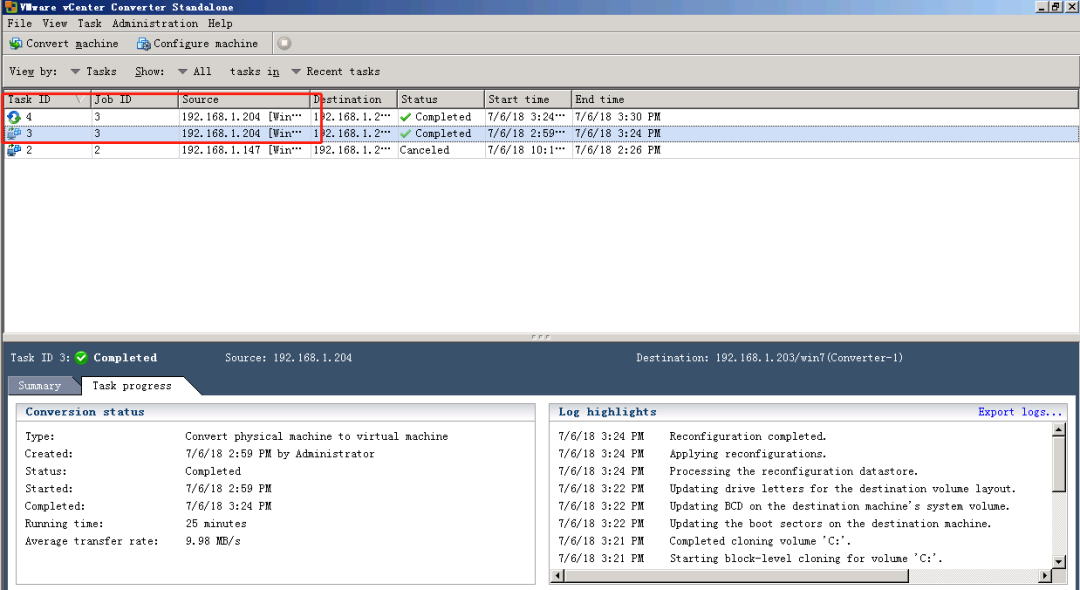Open the File menu
The height and width of the screenshot is (590, 1080).
point(19,23)
